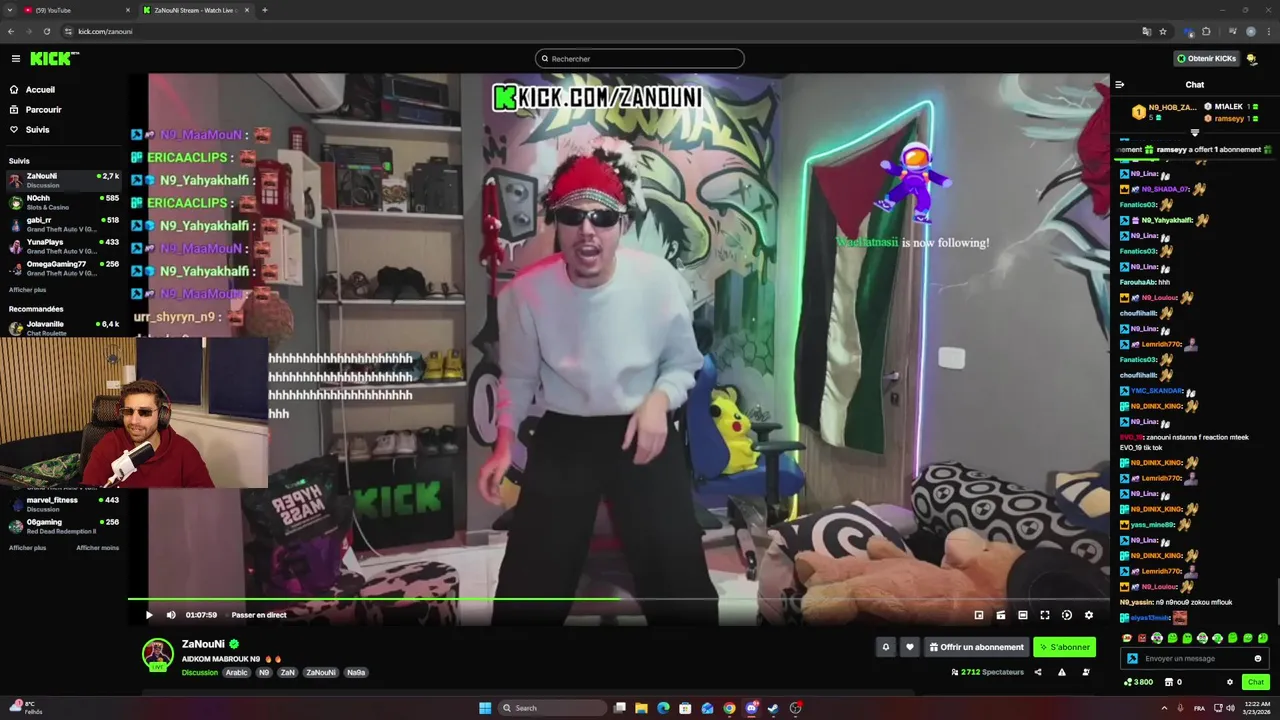Click the KICK logo
Screen dimensions: 1280x720
point(53,59)
